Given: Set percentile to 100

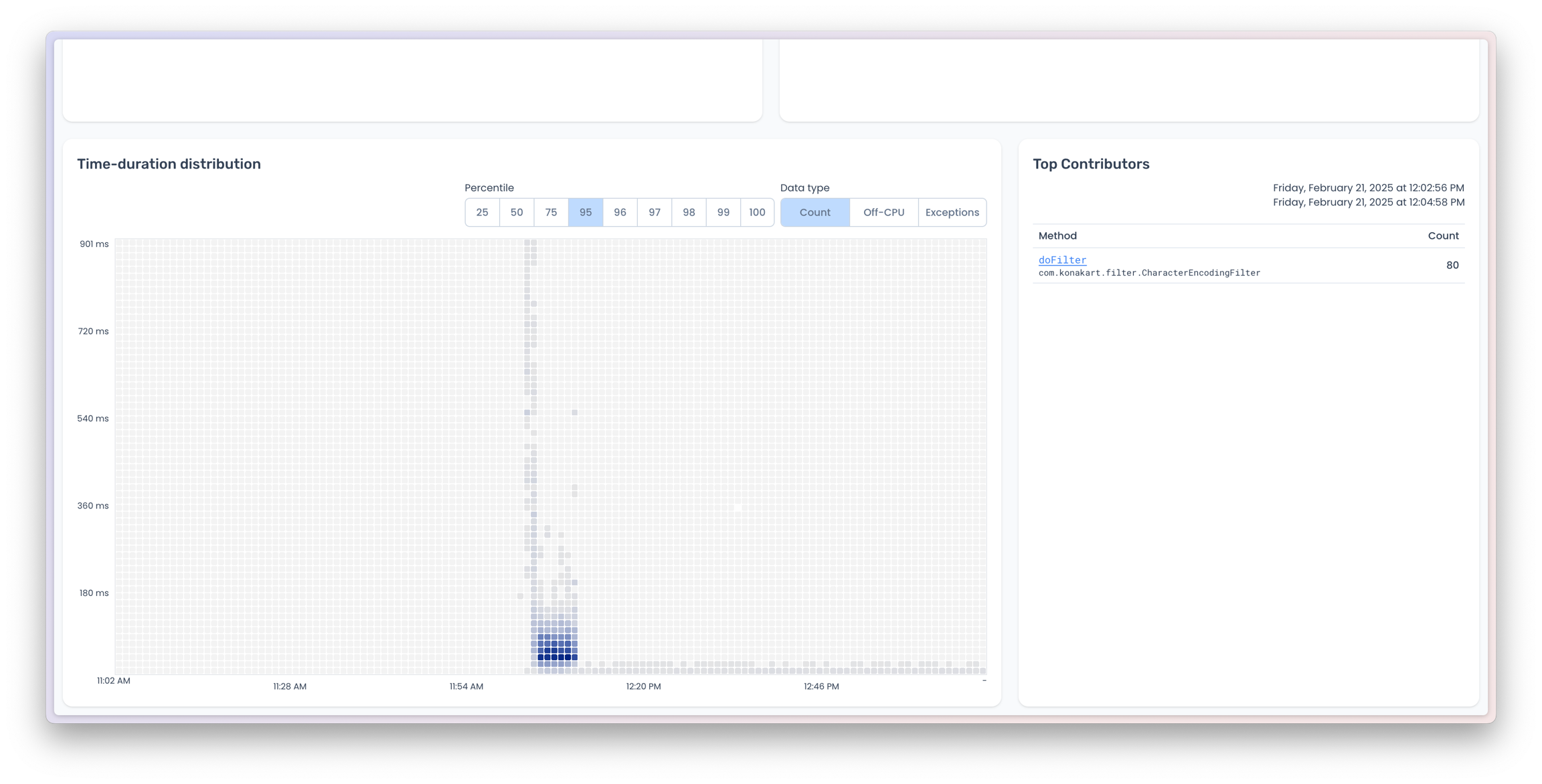Looking at the screenshot, I should pyautogui.click(x=757, y=212).
